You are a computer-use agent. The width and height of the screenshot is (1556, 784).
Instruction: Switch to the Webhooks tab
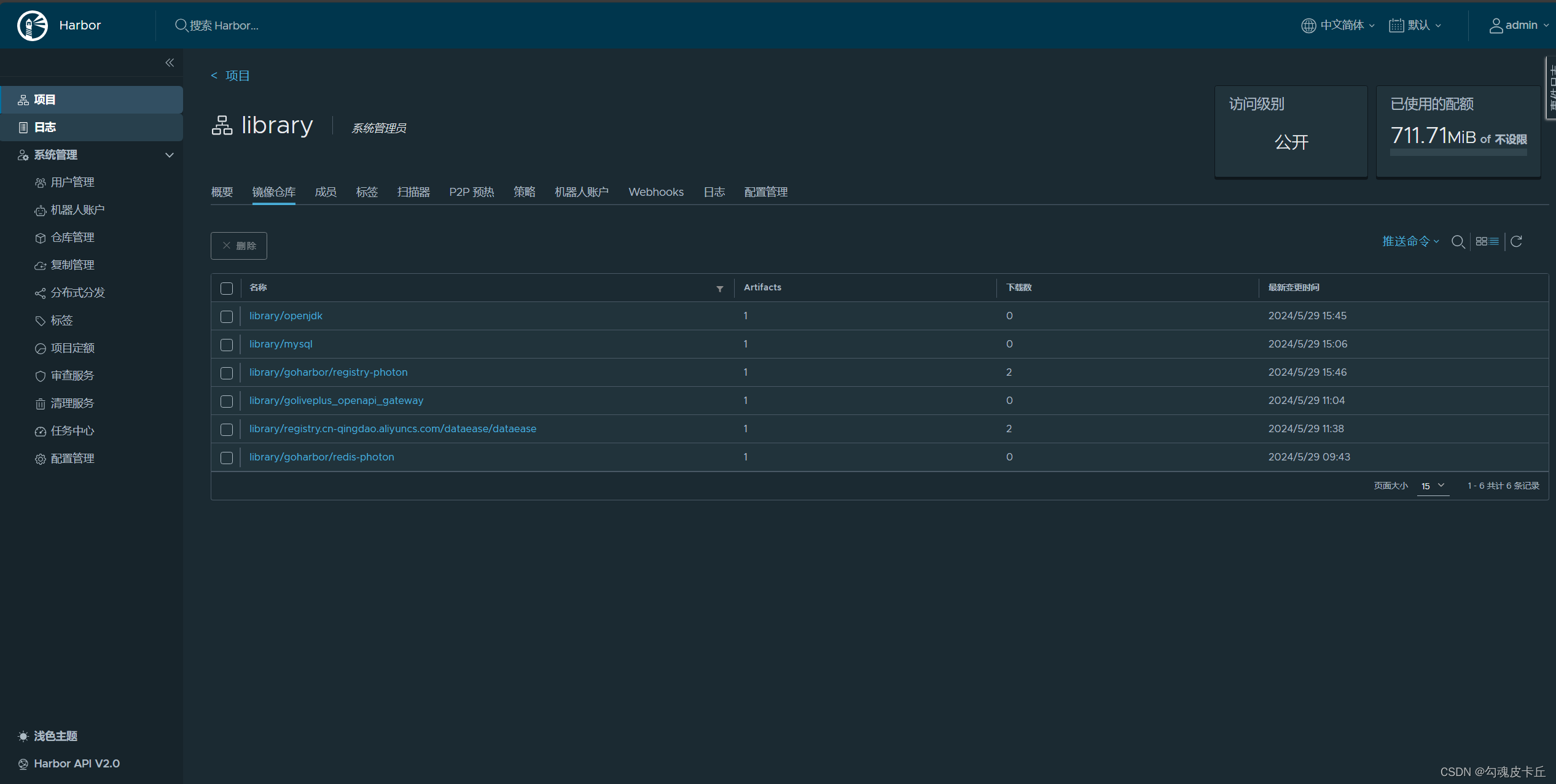(656, 192)
